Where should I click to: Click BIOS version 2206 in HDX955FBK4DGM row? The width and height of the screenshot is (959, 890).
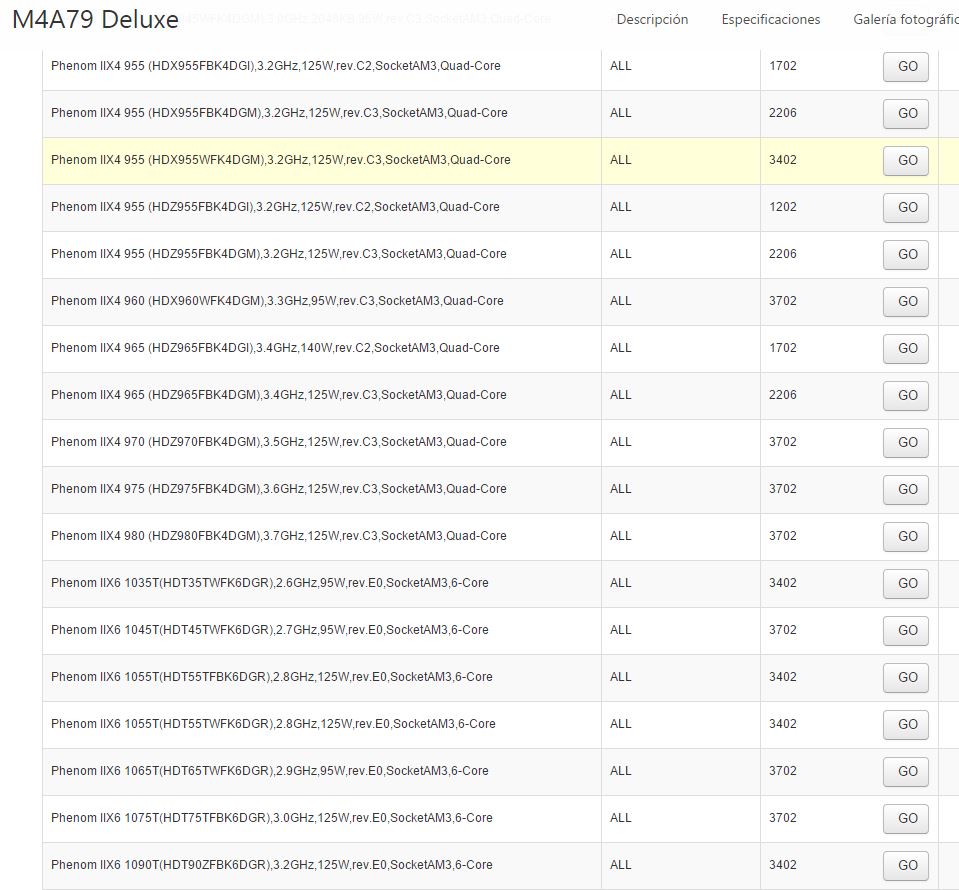click(x=783, y=113)
